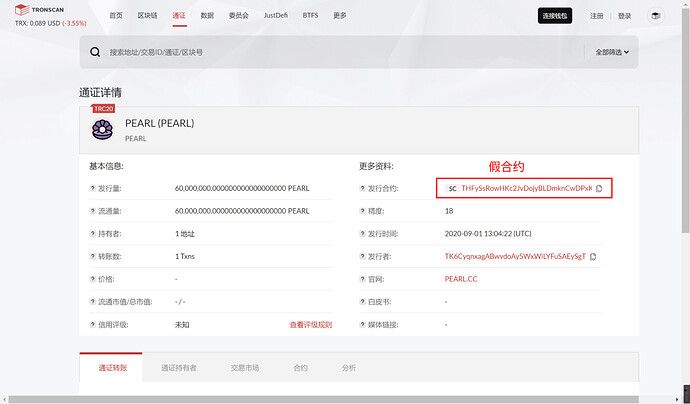
Task: Click the TRONSCAN logo
Action: pos(40,10)
